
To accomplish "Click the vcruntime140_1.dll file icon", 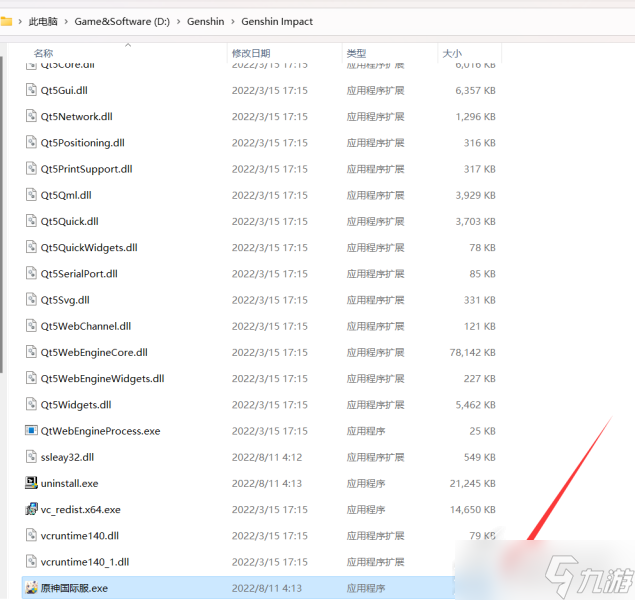I will coord(31,561).
